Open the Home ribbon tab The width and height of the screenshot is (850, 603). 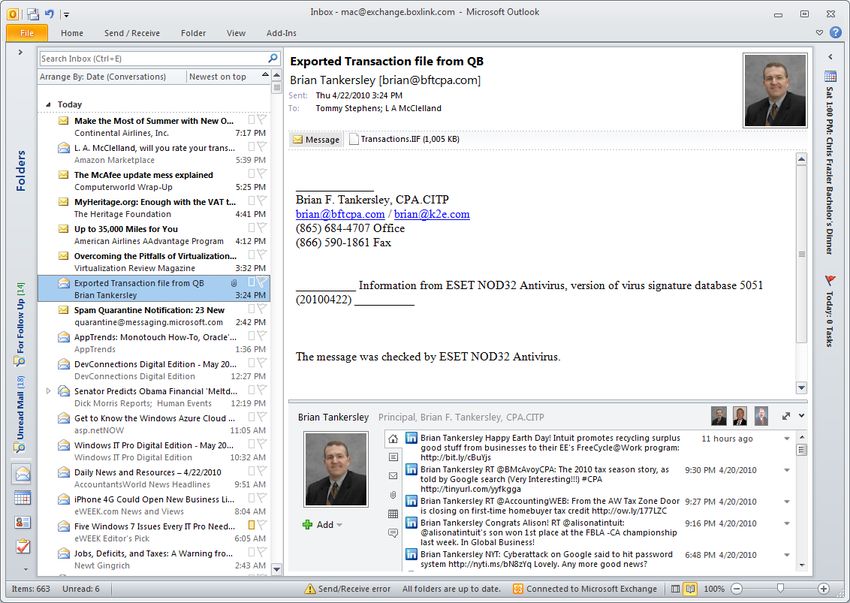[x=72, y=33]
